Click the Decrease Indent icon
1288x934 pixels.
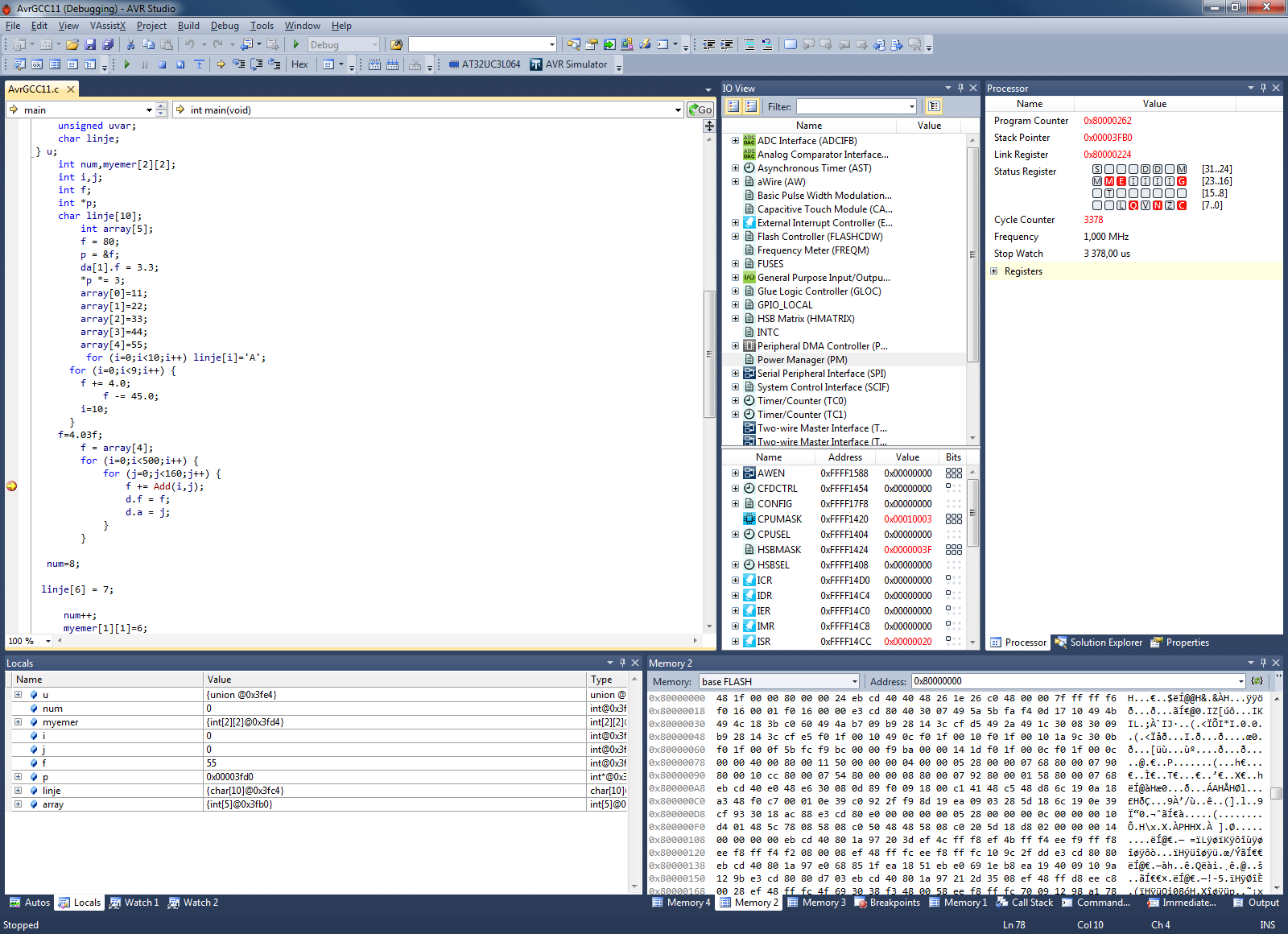click(x=708, y=44)
